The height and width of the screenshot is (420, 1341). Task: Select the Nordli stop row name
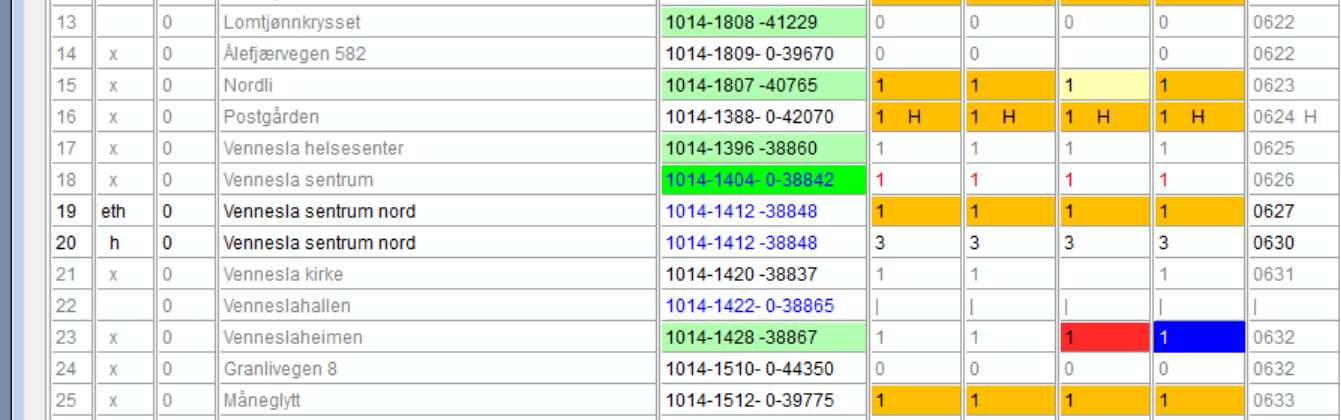246,86
